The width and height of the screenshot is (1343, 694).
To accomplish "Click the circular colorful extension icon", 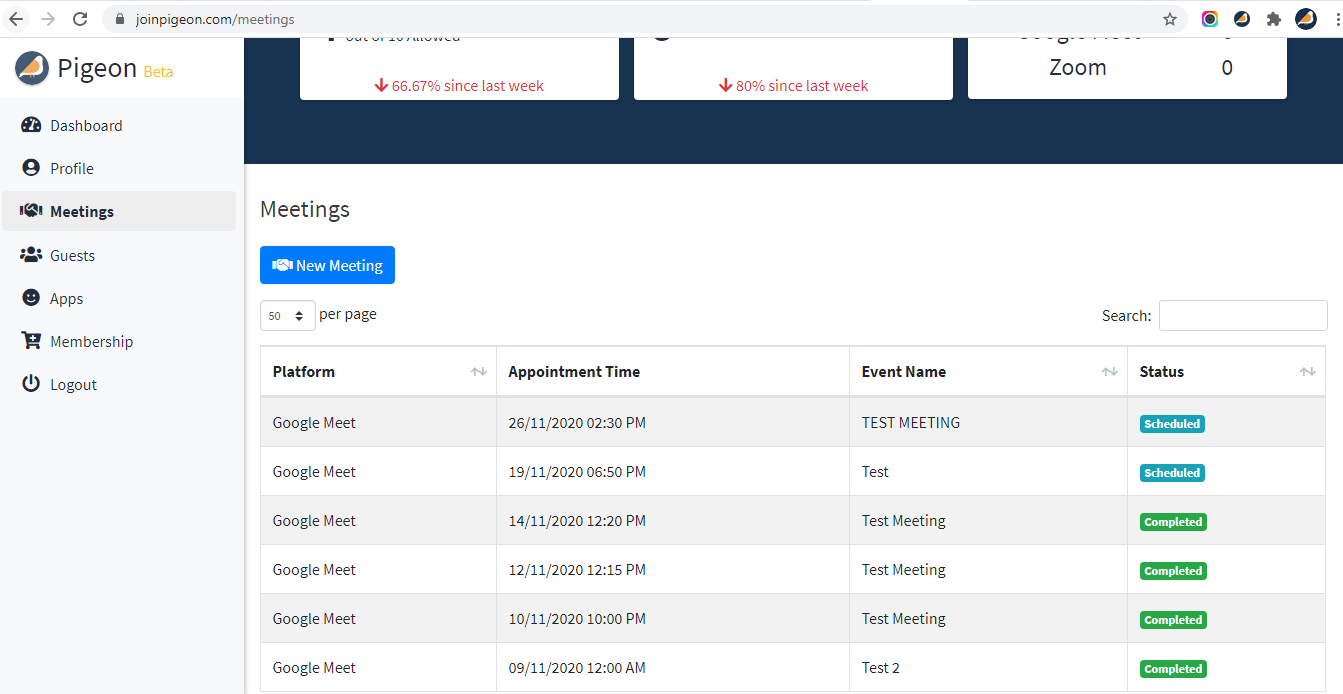I will [x=1210, y=19].
